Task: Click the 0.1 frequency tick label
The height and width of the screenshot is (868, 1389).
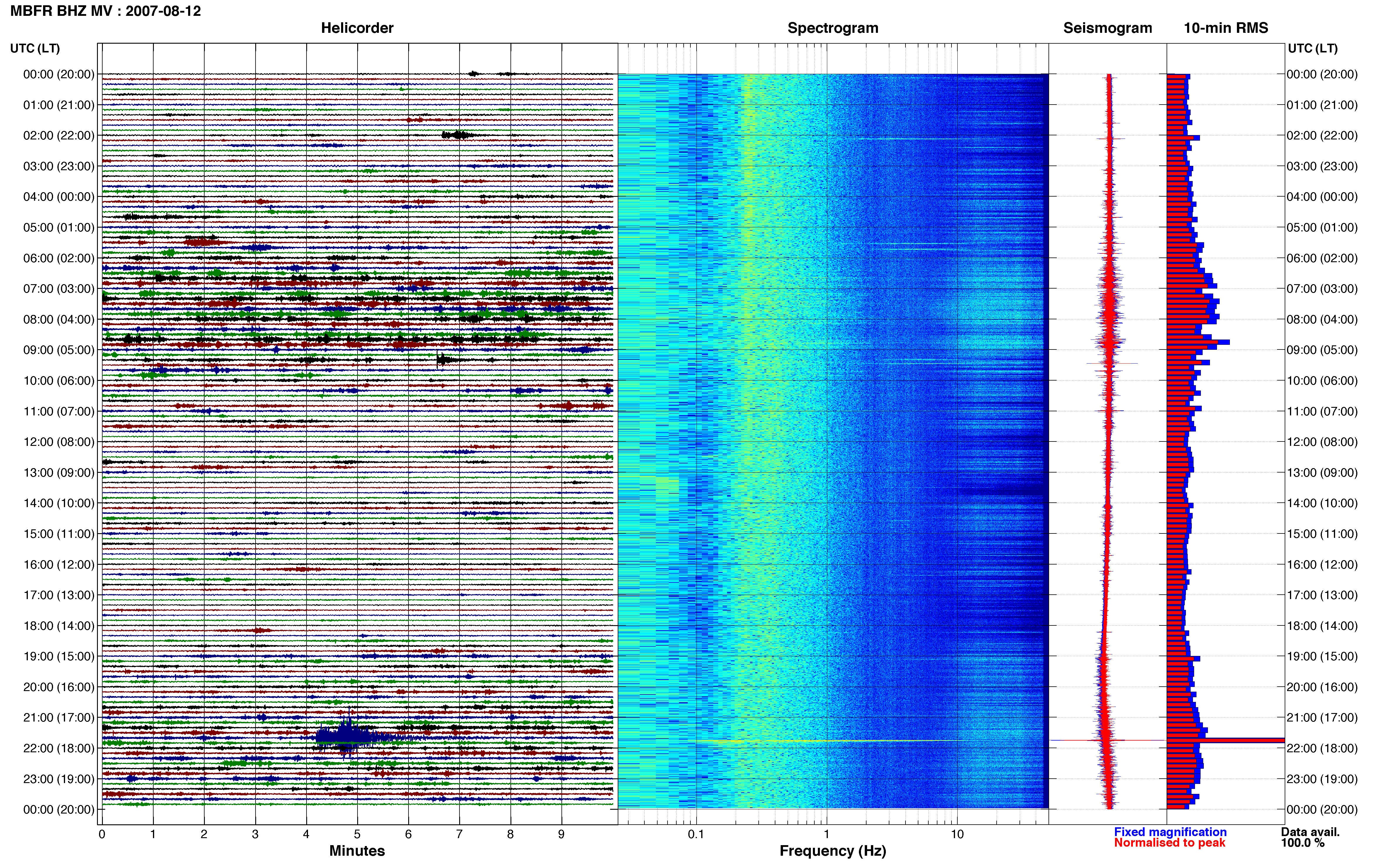Action: [696, 834]
